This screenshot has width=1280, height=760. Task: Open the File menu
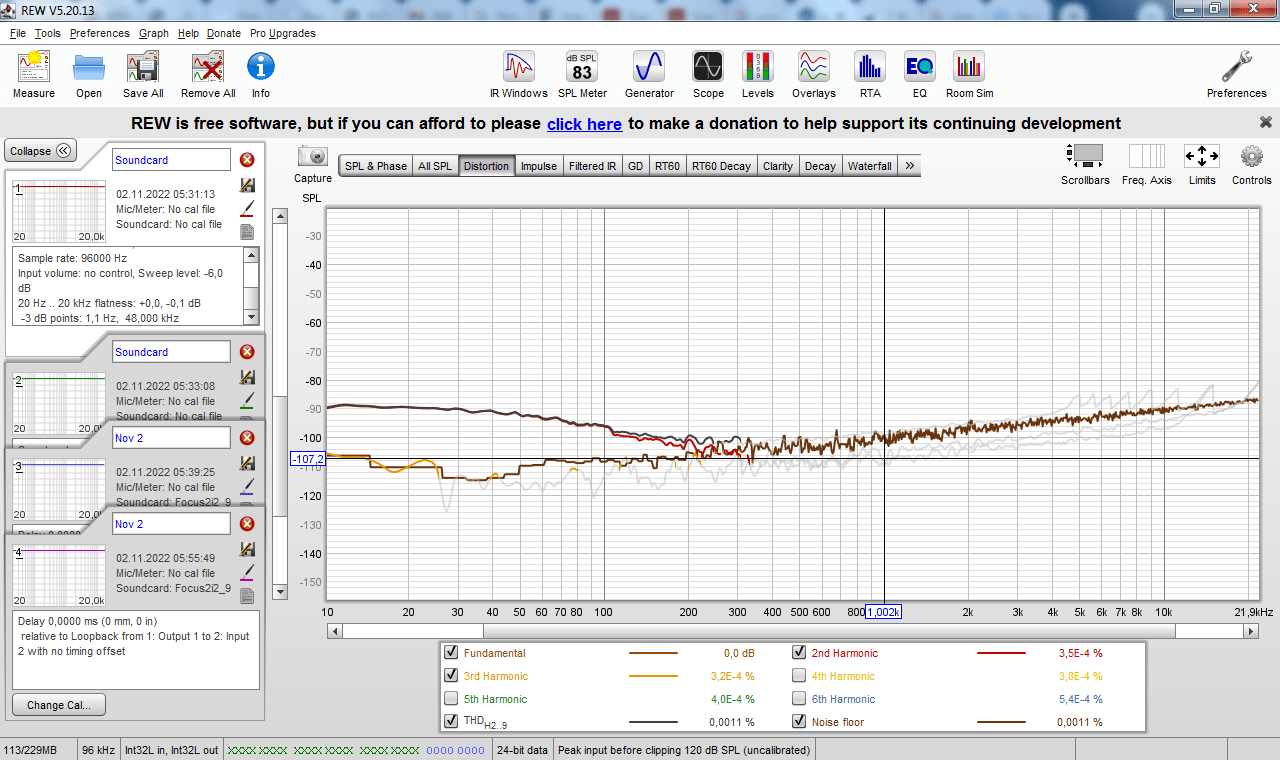click(x=18, y=33)
